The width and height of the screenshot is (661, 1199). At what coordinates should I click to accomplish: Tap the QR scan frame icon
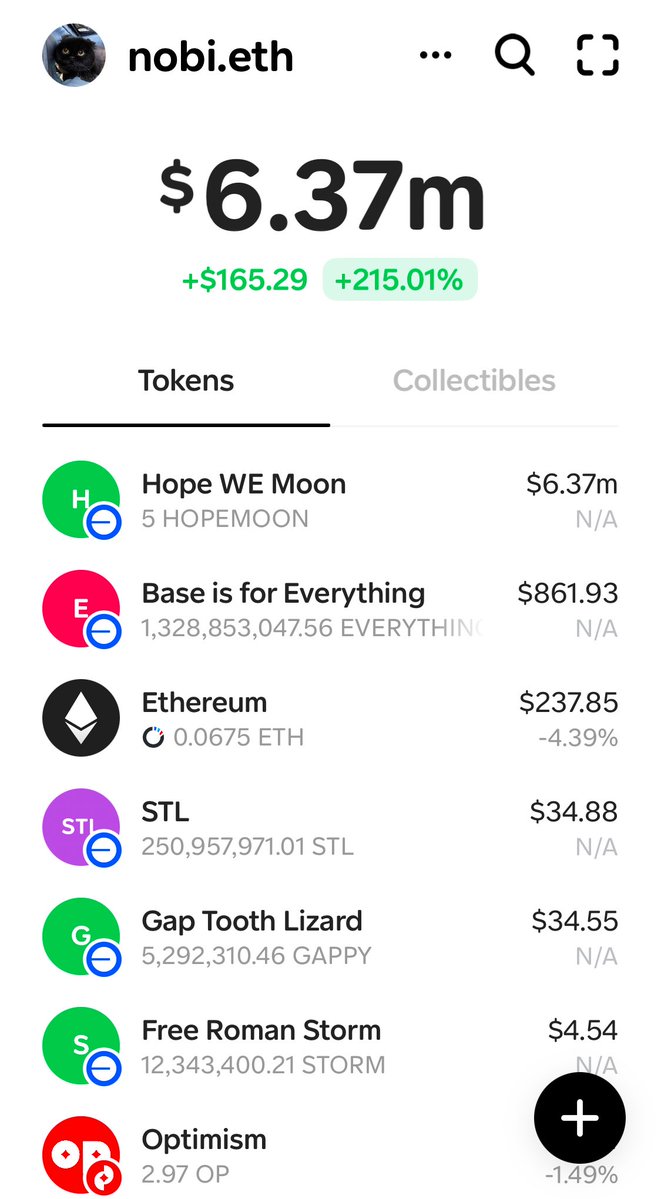[x=597, y=55]
